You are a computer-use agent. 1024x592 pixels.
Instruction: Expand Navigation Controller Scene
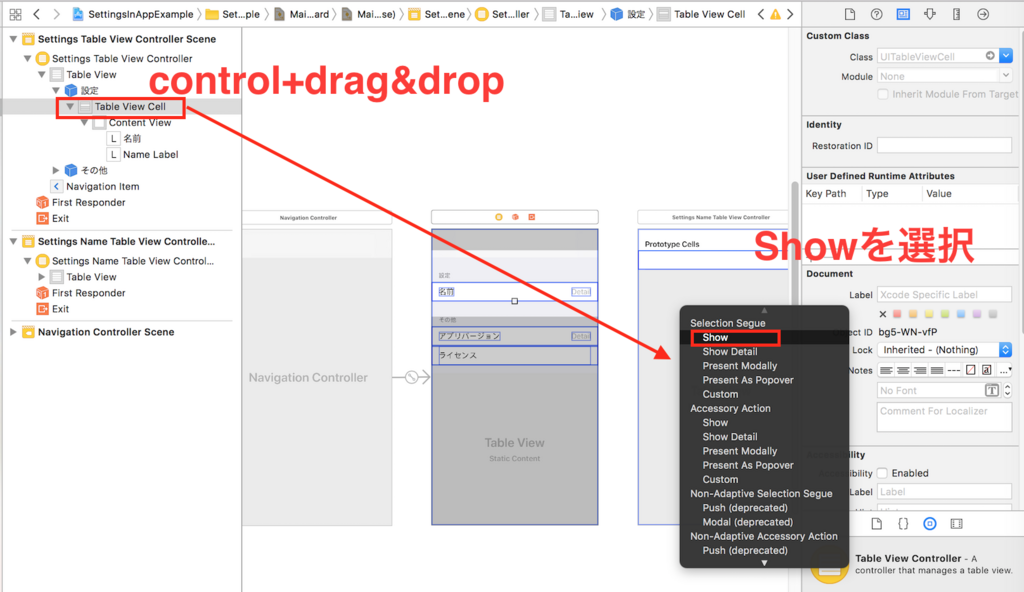coord(13,332)
